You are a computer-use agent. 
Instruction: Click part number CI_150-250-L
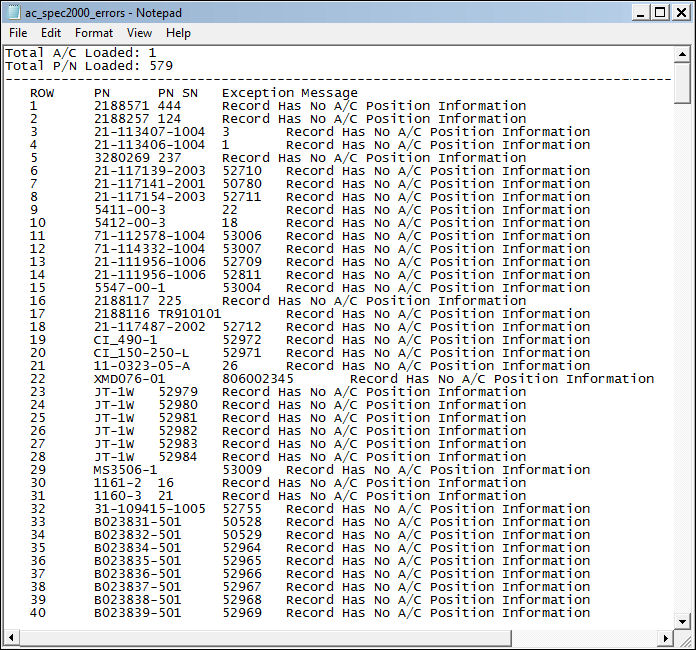coord(142,353)
